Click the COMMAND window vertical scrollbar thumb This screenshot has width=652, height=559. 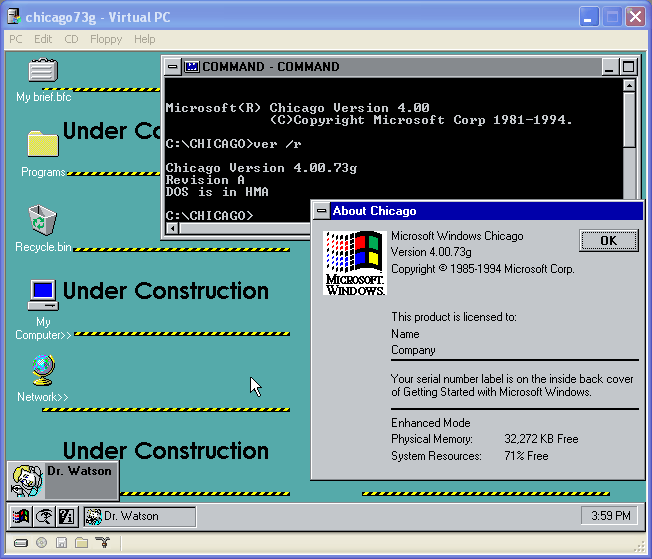pyautogui.click(x=629, y=119)
